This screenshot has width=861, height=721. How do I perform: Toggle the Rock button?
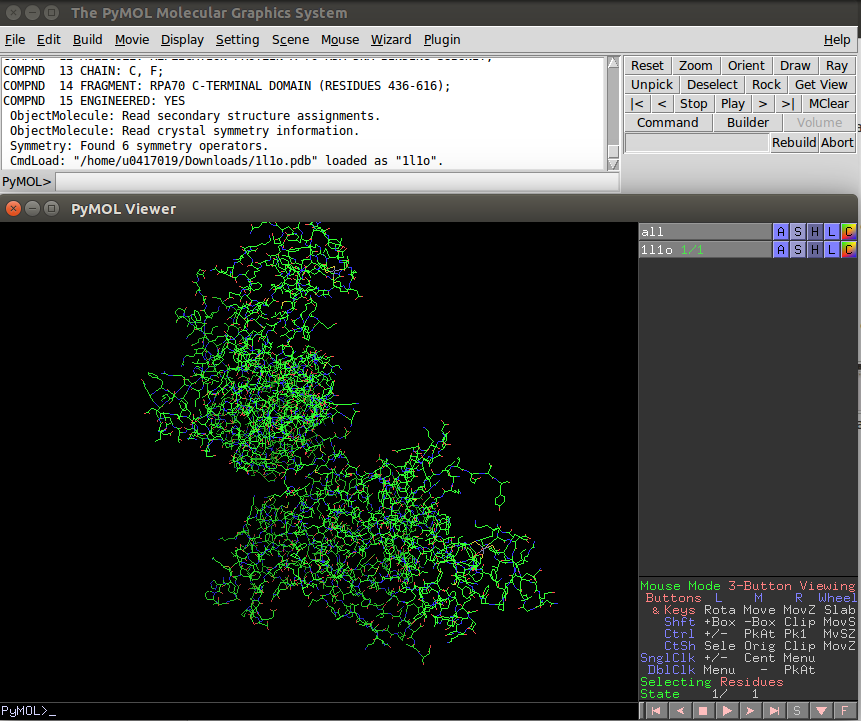click(x=766, y=85)
